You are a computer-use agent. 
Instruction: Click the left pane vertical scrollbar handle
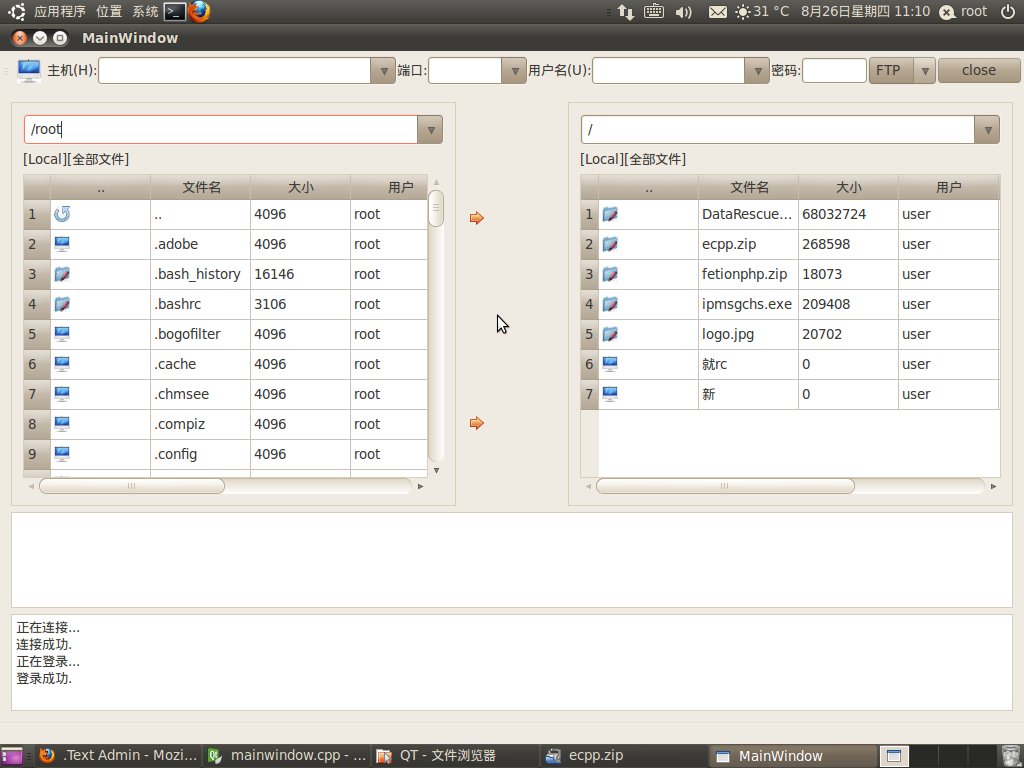[436, 208]
